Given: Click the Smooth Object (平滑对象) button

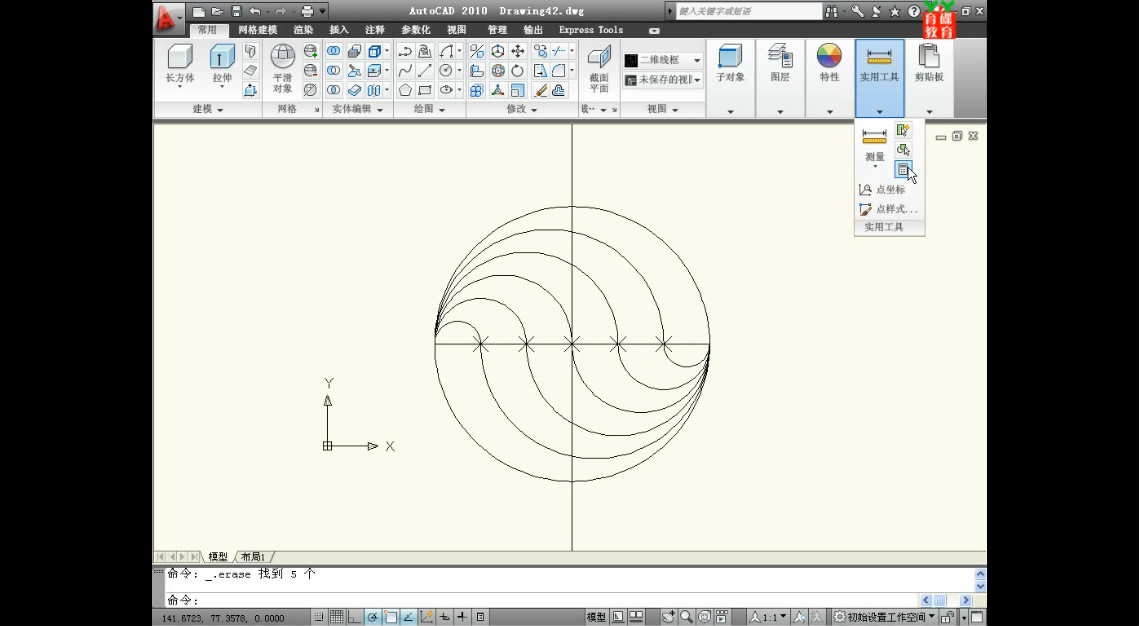Looking at the screenshot, I should point(283,67).
